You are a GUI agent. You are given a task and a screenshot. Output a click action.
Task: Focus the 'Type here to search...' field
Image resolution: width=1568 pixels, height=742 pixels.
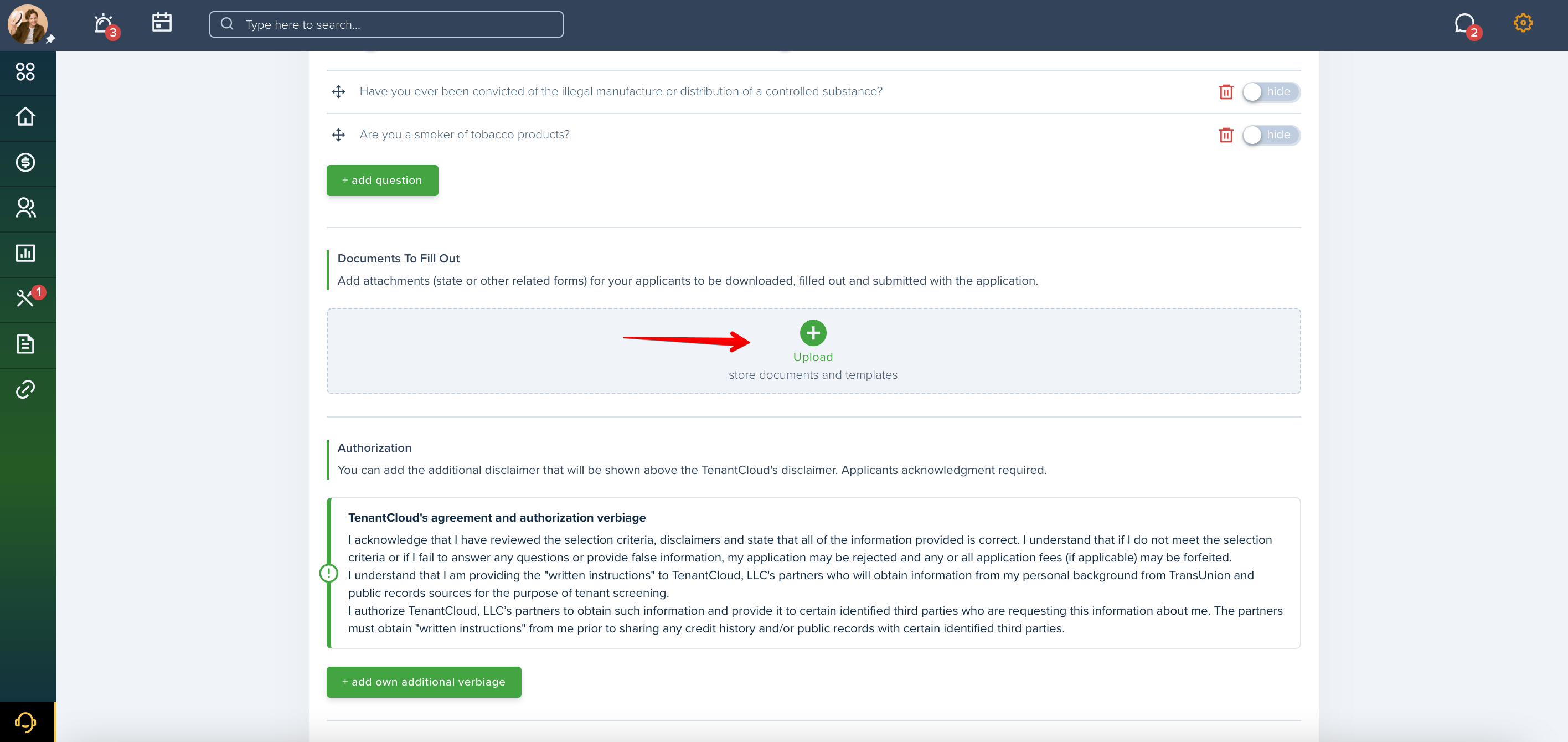coord(386,24)
